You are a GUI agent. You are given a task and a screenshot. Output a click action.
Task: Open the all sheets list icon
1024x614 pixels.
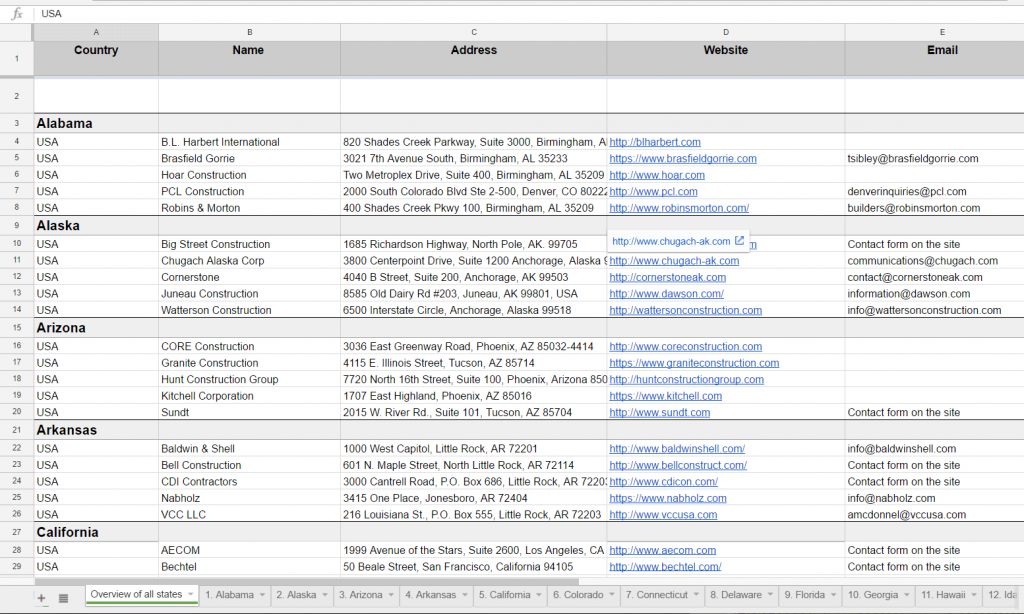(64, 598)
